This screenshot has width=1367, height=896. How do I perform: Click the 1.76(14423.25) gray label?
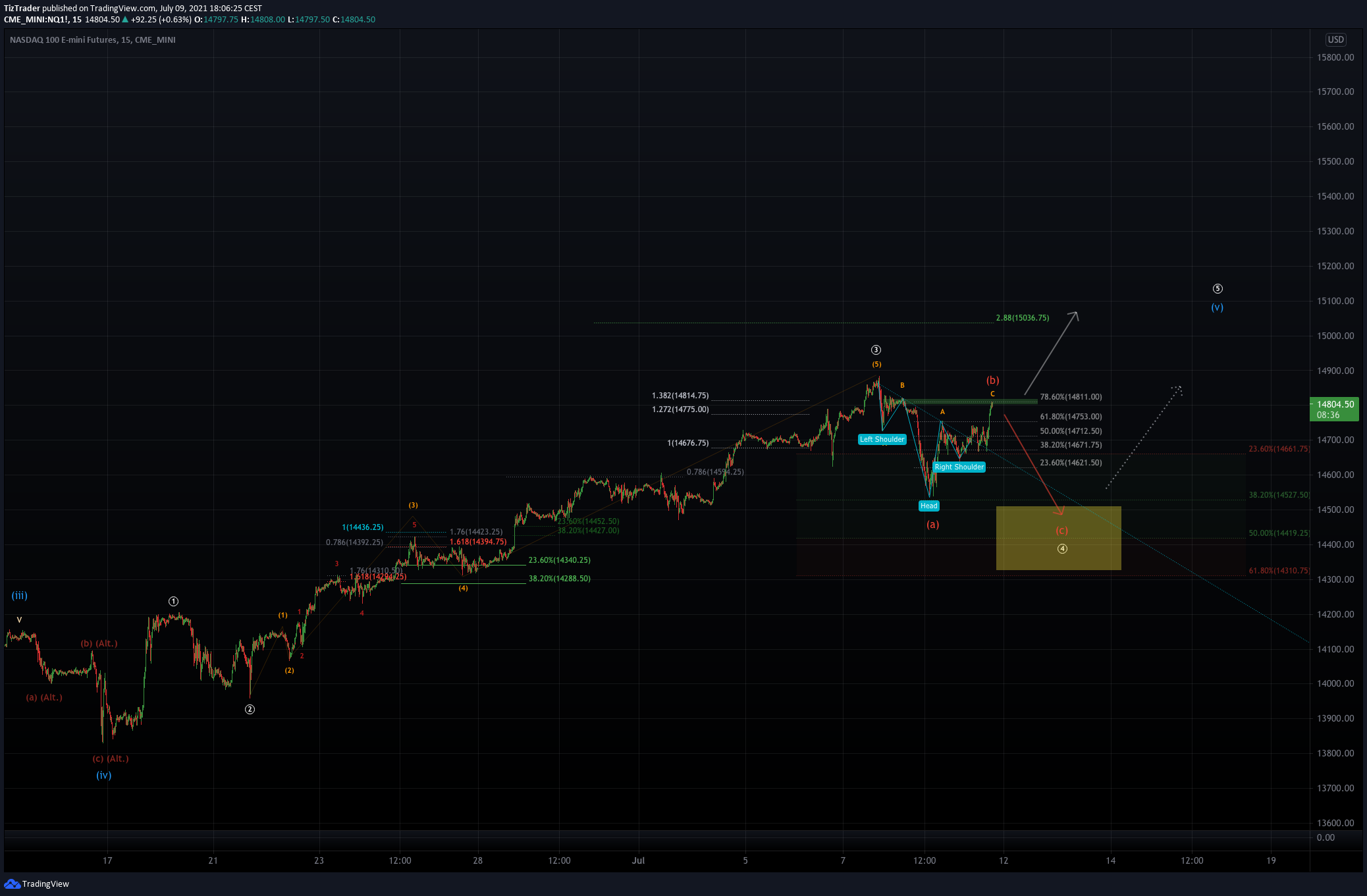pos(476,532)
